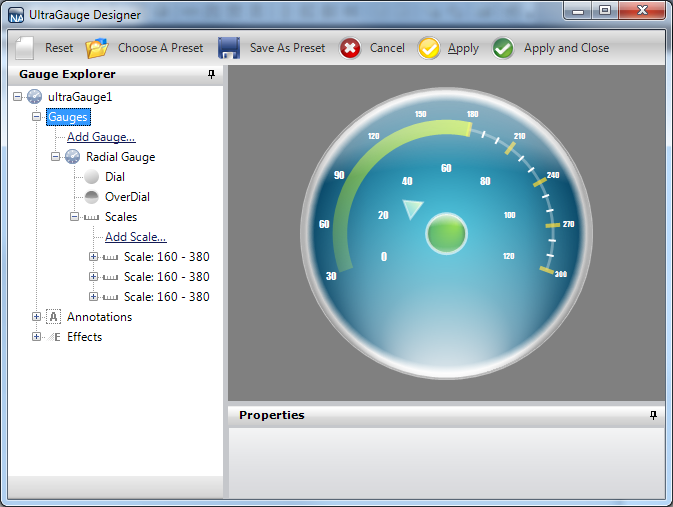Select the OverDial tree item

coord(127,197)
